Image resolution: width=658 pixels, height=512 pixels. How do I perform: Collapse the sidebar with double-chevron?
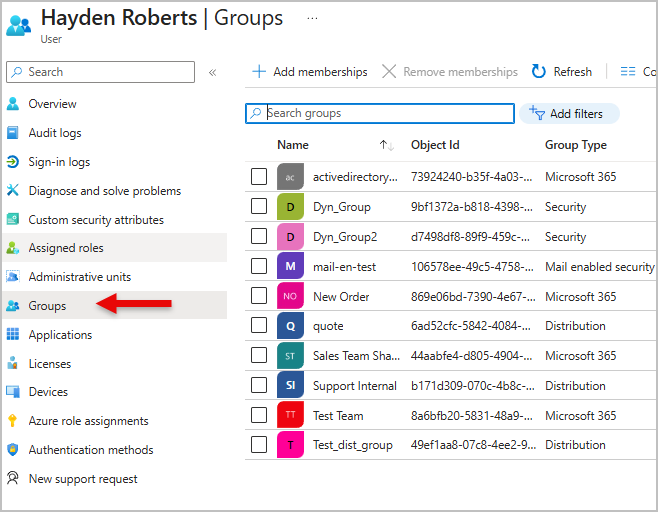pos(212,73)
